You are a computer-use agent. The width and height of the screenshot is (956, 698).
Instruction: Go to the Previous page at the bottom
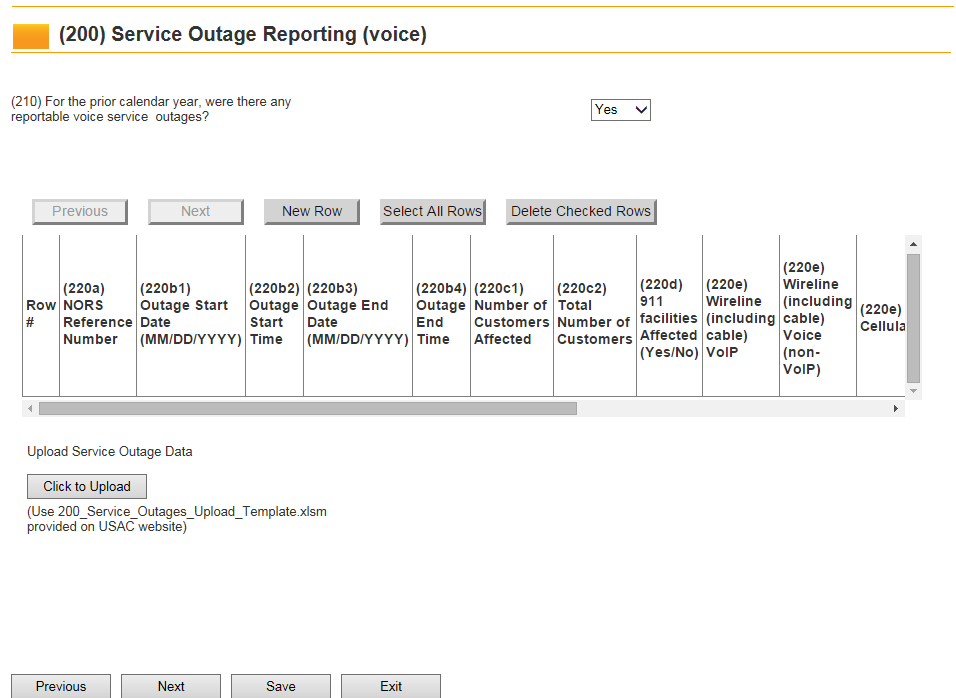click(x=61, y=686)
